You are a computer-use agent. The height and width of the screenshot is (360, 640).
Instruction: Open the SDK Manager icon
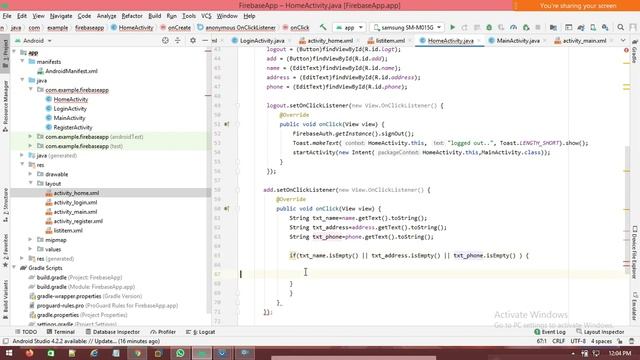click(x=605, y=27)
